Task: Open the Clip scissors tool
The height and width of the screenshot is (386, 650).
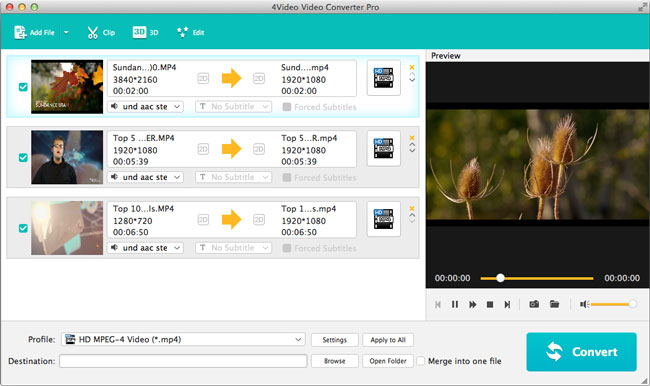Action: [101, 32]
